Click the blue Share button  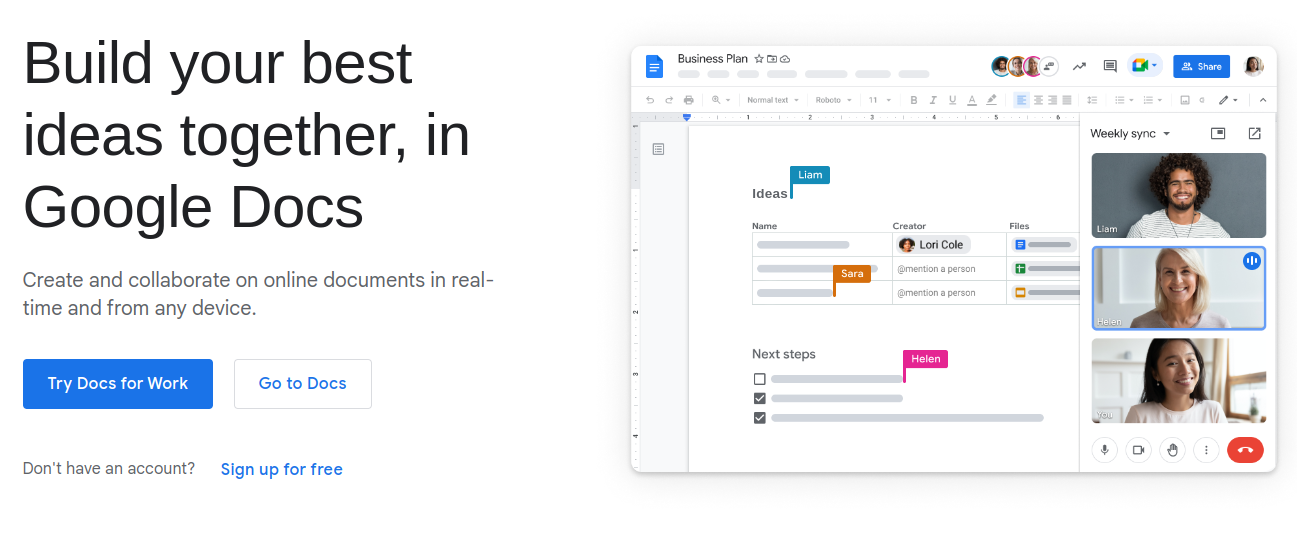click(1201, 66)
